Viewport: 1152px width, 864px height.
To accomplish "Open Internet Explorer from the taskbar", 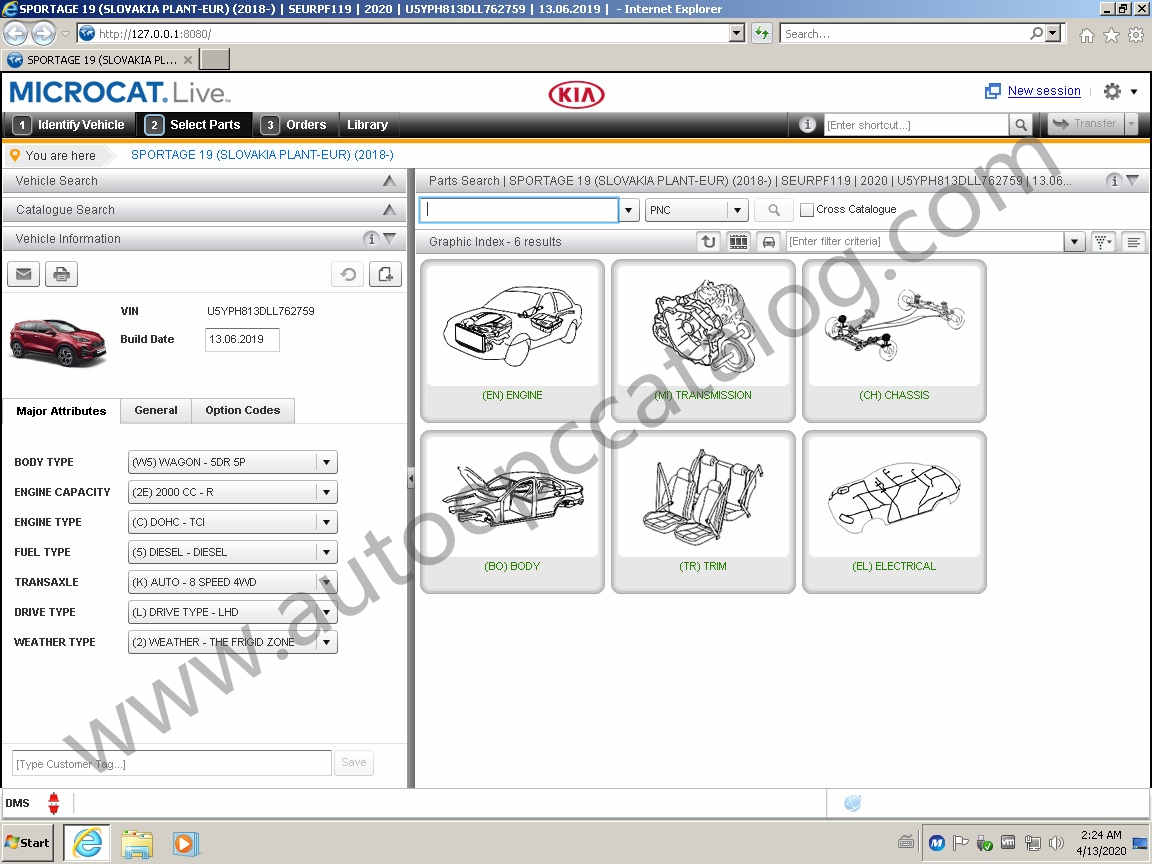I will [87, 843].
